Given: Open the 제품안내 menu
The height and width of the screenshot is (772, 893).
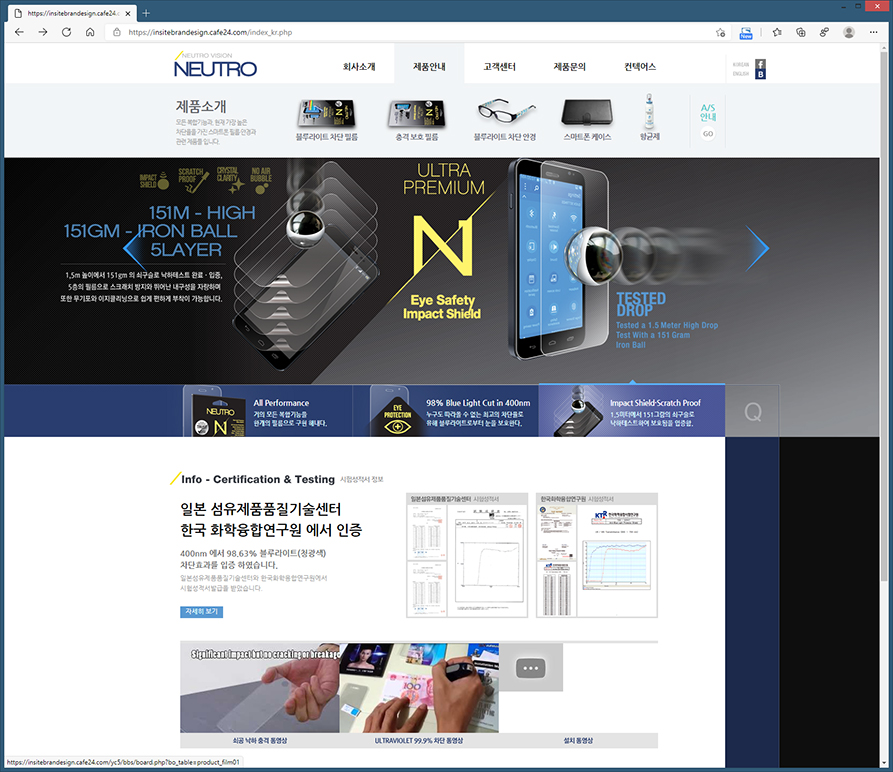Looking at the screenshot, I should coord(429,67).
